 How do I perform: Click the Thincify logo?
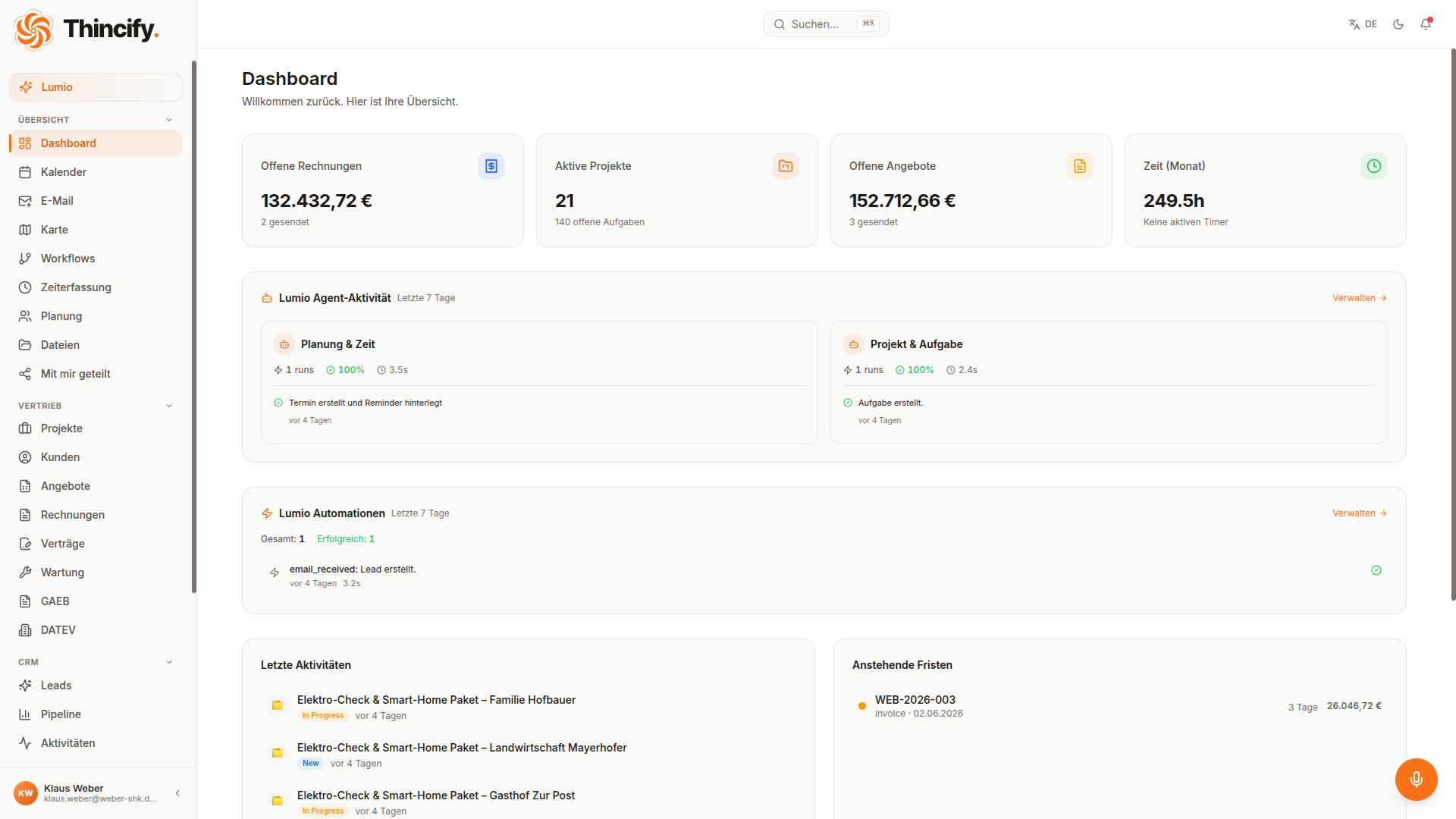pos(86,30)
